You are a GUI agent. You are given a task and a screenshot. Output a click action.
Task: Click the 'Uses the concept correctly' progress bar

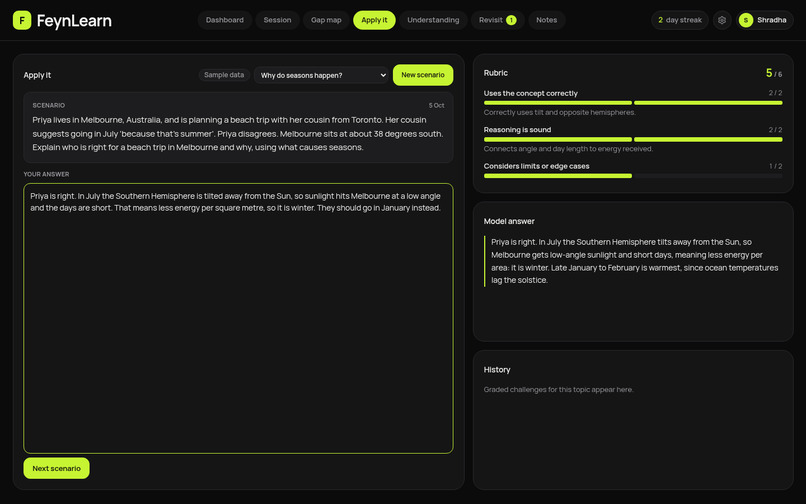(633, 103)
